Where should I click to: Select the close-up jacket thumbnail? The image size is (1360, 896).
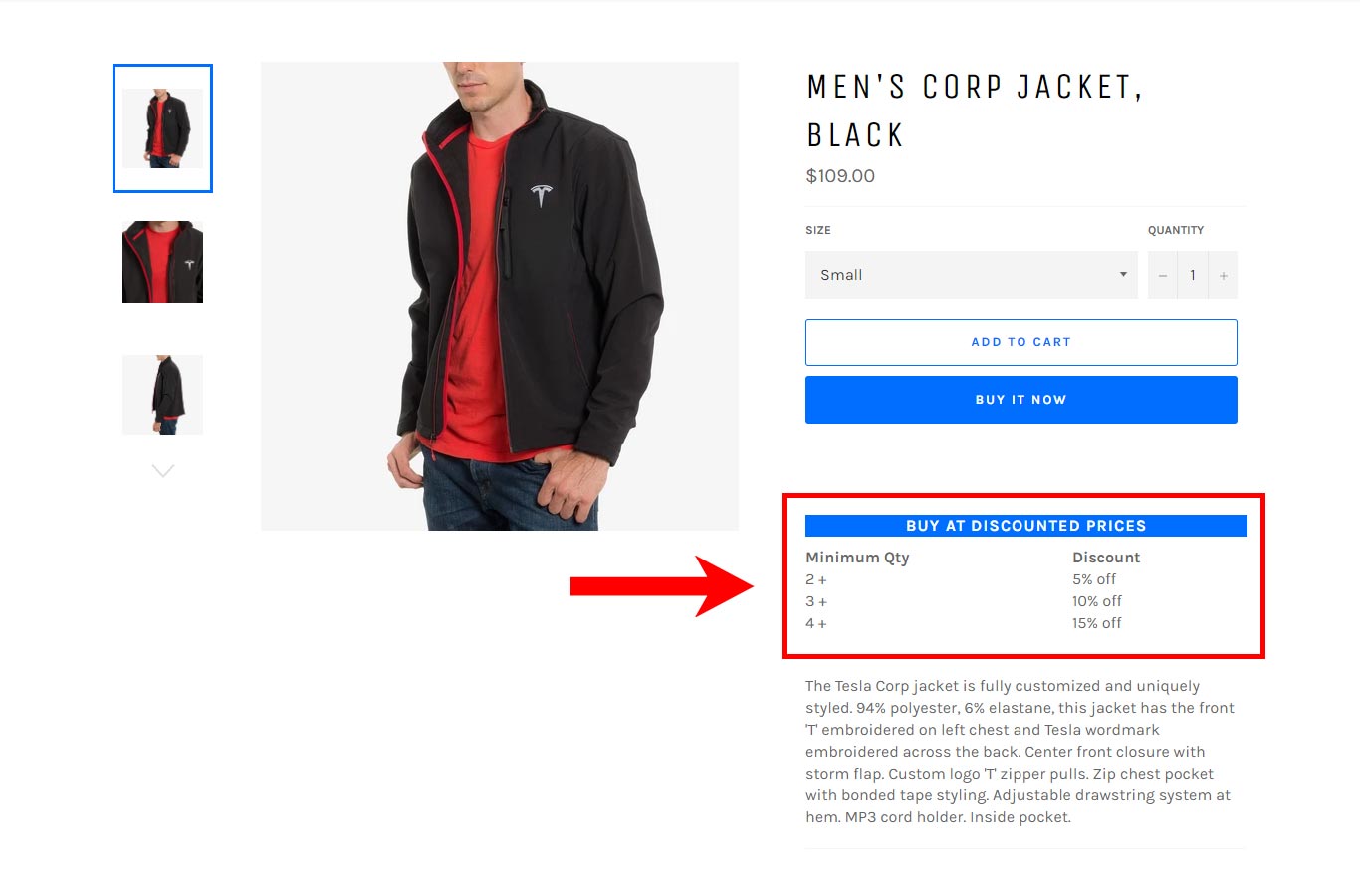pyautogui.click(x=162, y=262)
